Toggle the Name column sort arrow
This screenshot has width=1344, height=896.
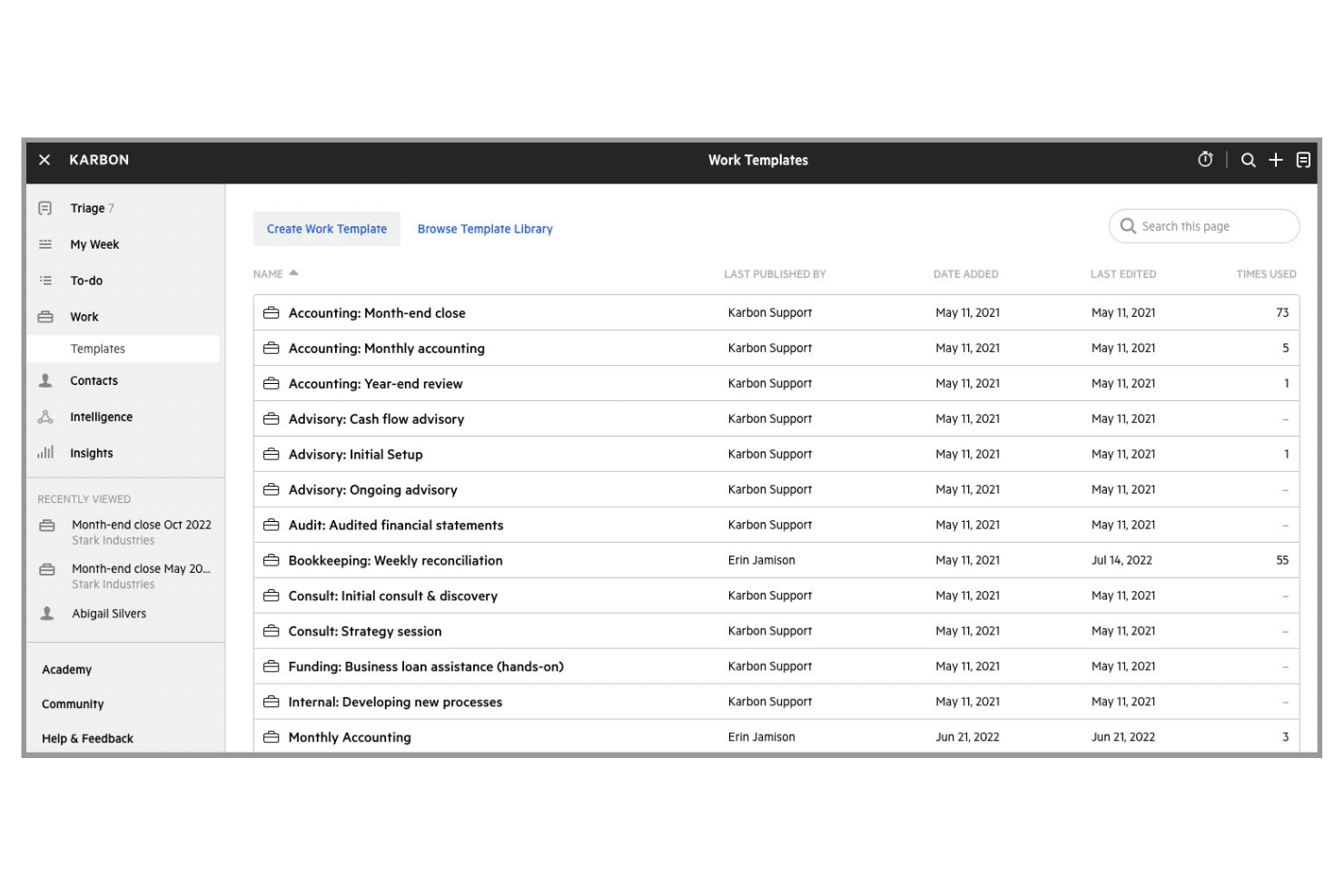click(x=292, y=271)
